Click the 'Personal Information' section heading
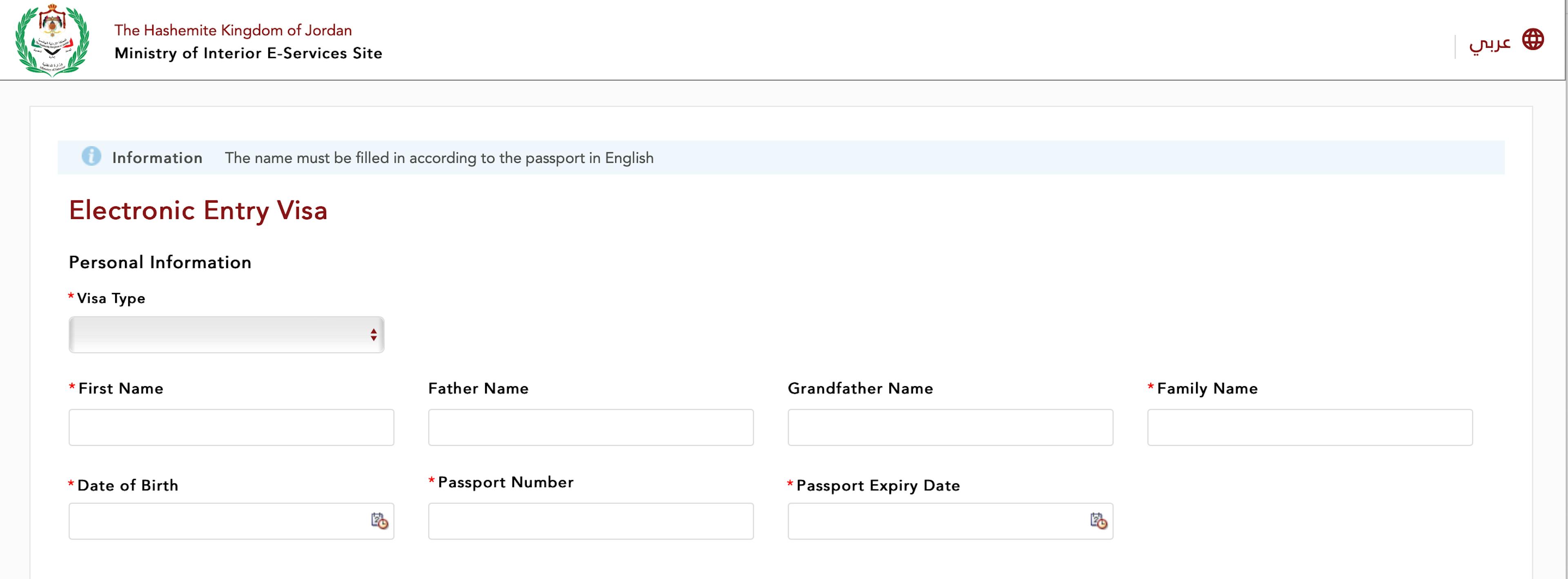 pyautogui.click(x=160, y=262)
